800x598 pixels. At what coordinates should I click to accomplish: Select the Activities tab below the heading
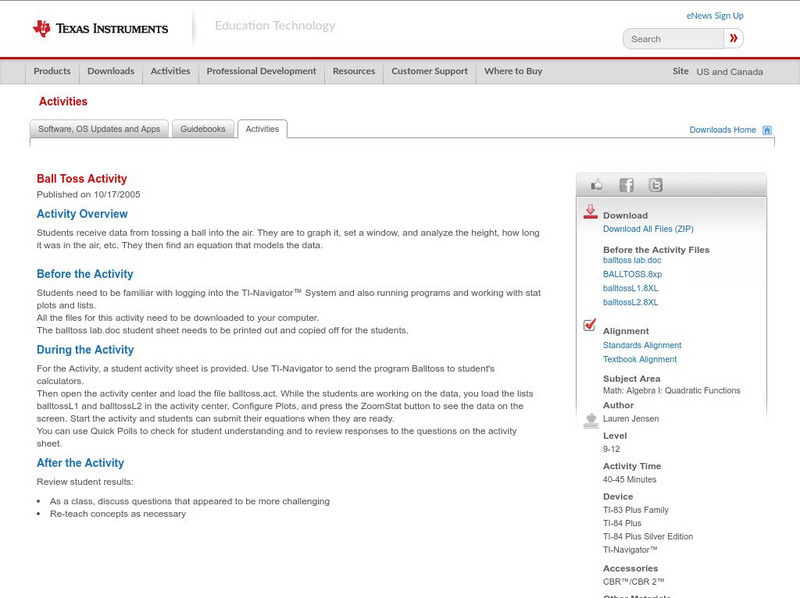click(x=262, y=129)
